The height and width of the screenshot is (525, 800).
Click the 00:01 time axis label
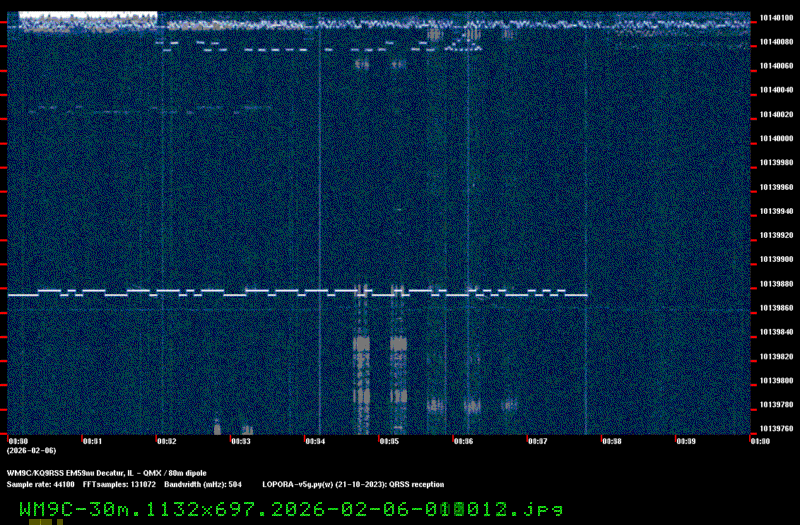[x=92, y=441]
